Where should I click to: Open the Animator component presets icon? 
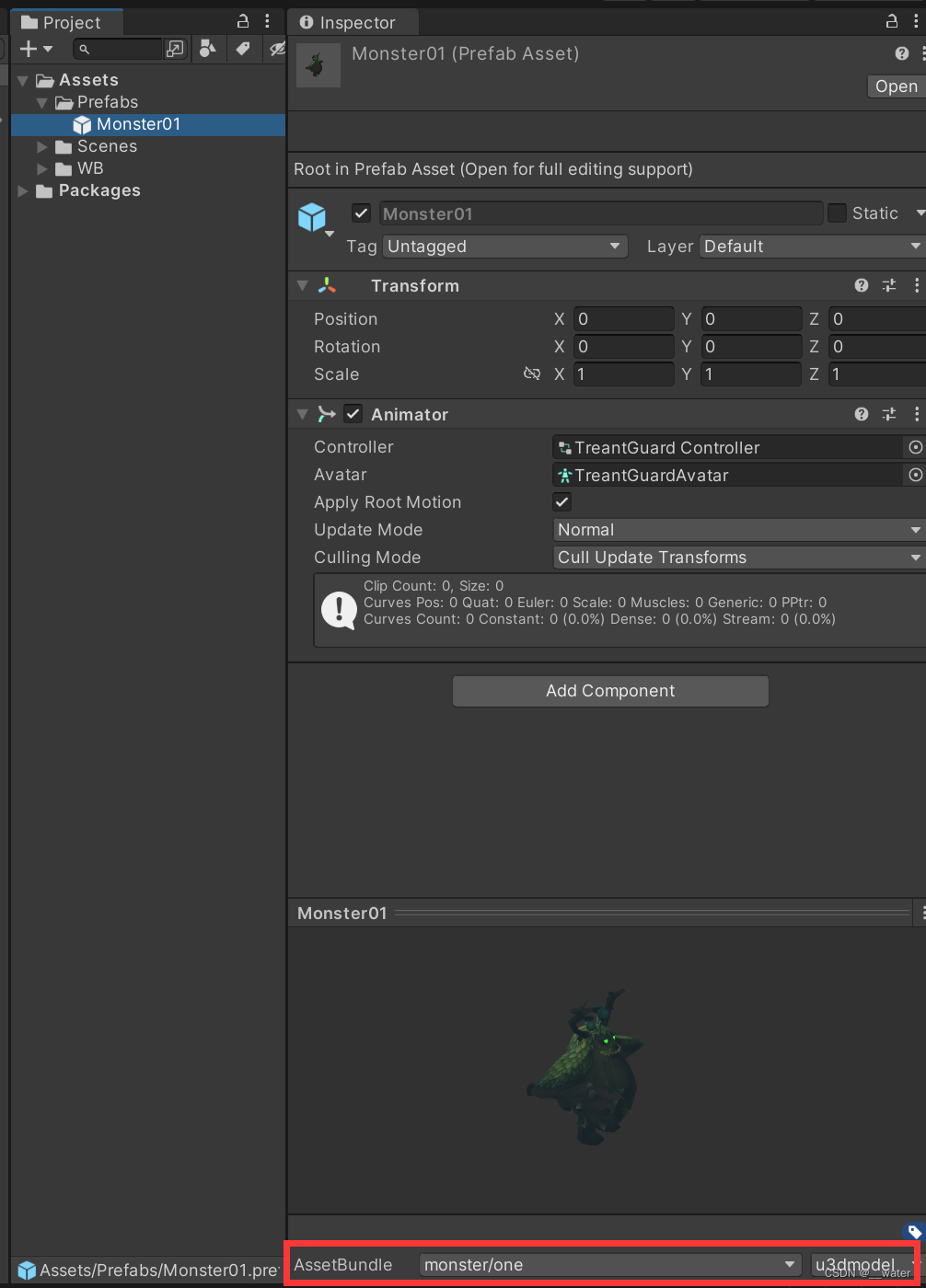tap(888, 414)
